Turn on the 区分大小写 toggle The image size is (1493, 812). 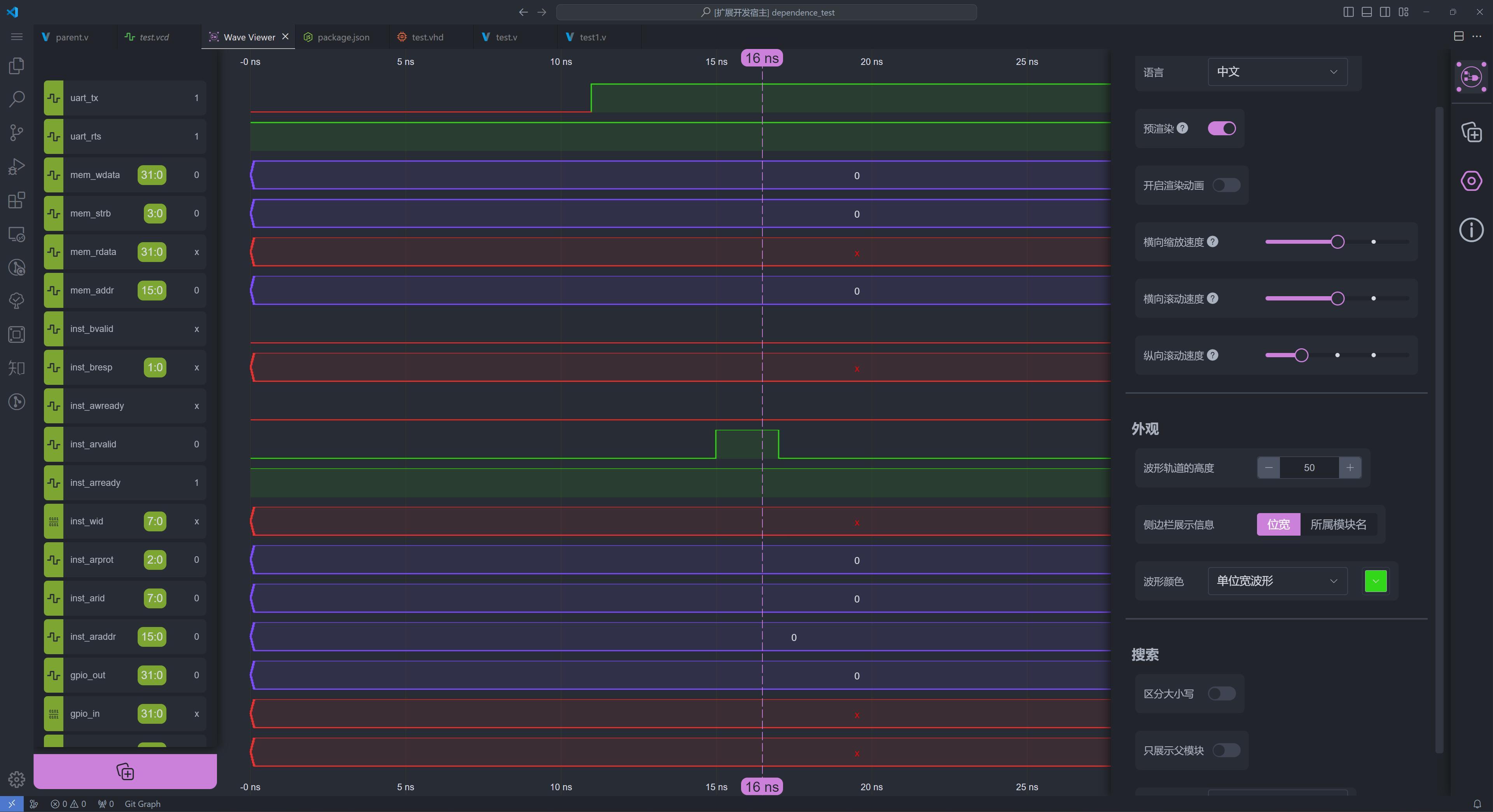1221,694
